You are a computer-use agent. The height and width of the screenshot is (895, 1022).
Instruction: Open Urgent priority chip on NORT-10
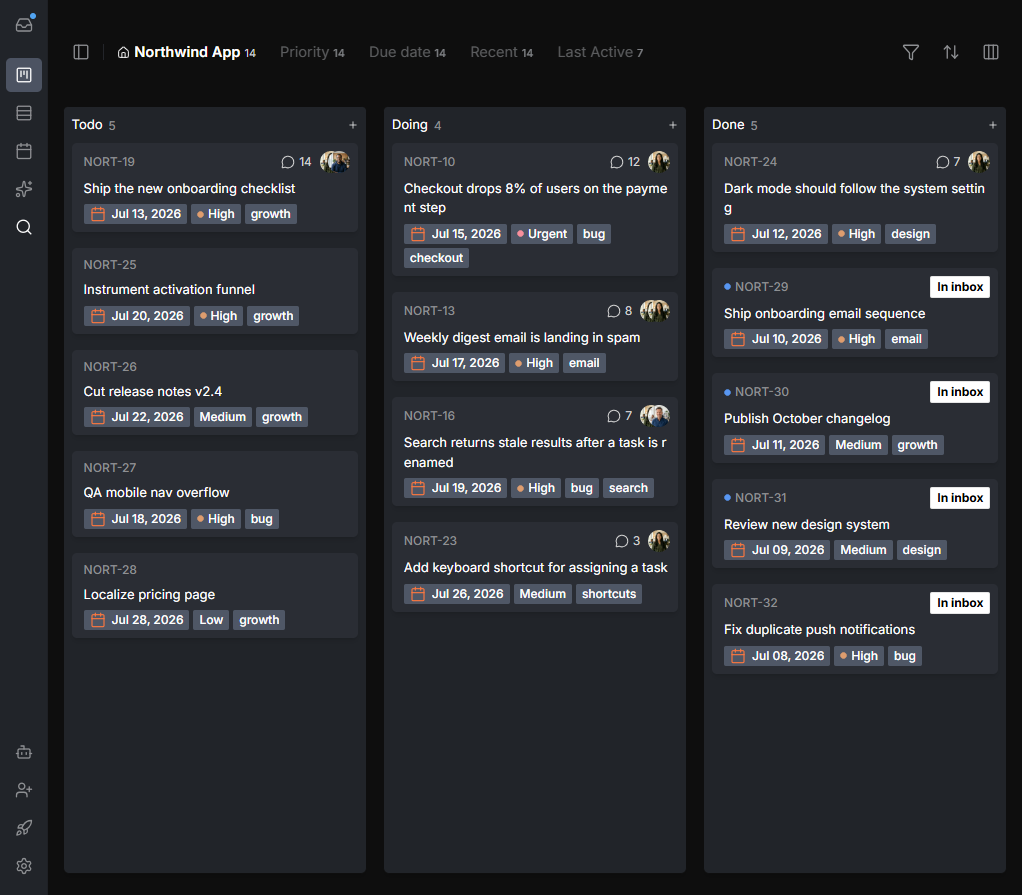pyautogui.click(x=542, y=234)
